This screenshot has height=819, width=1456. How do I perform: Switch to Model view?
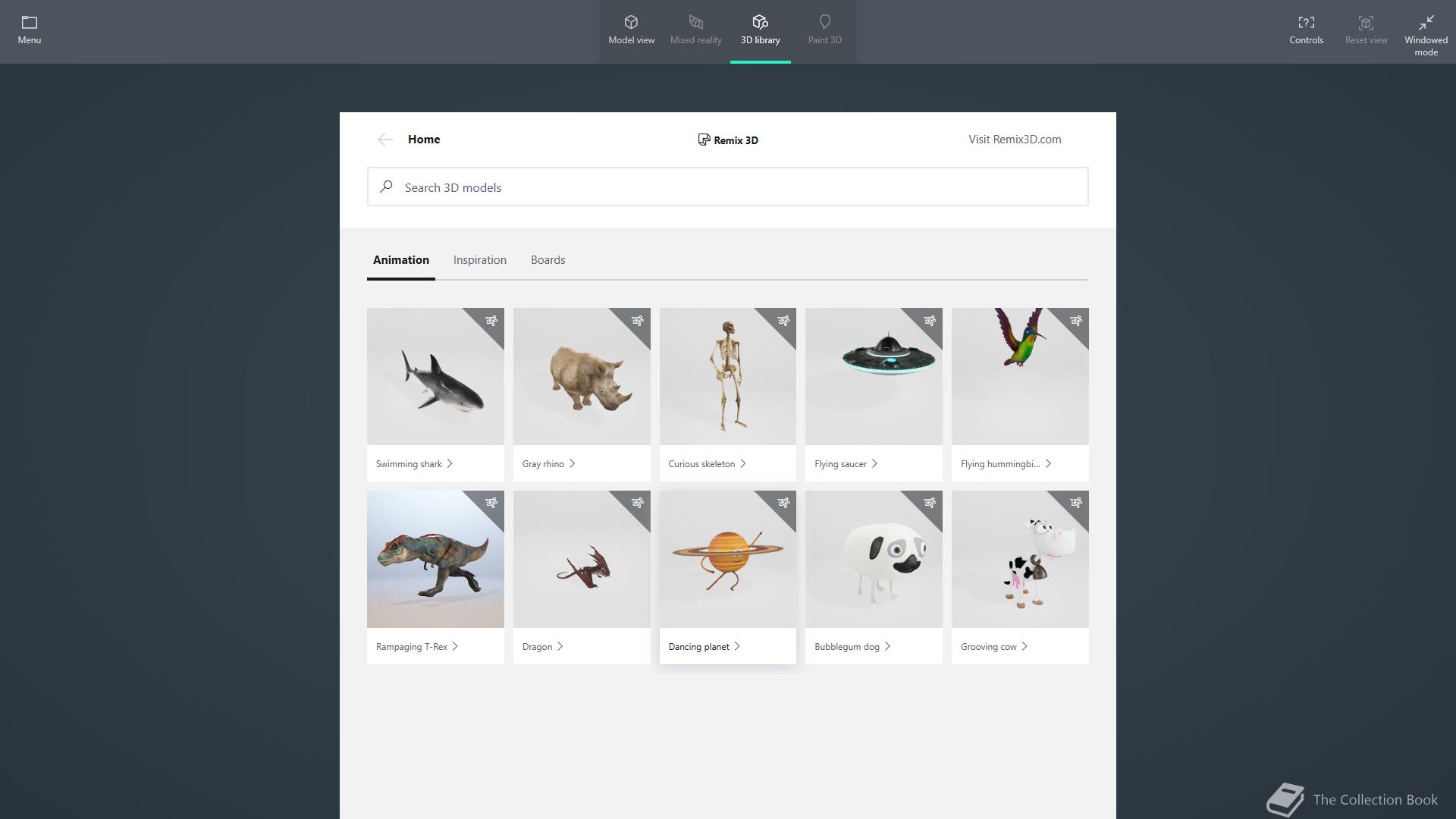coord(631,31)
